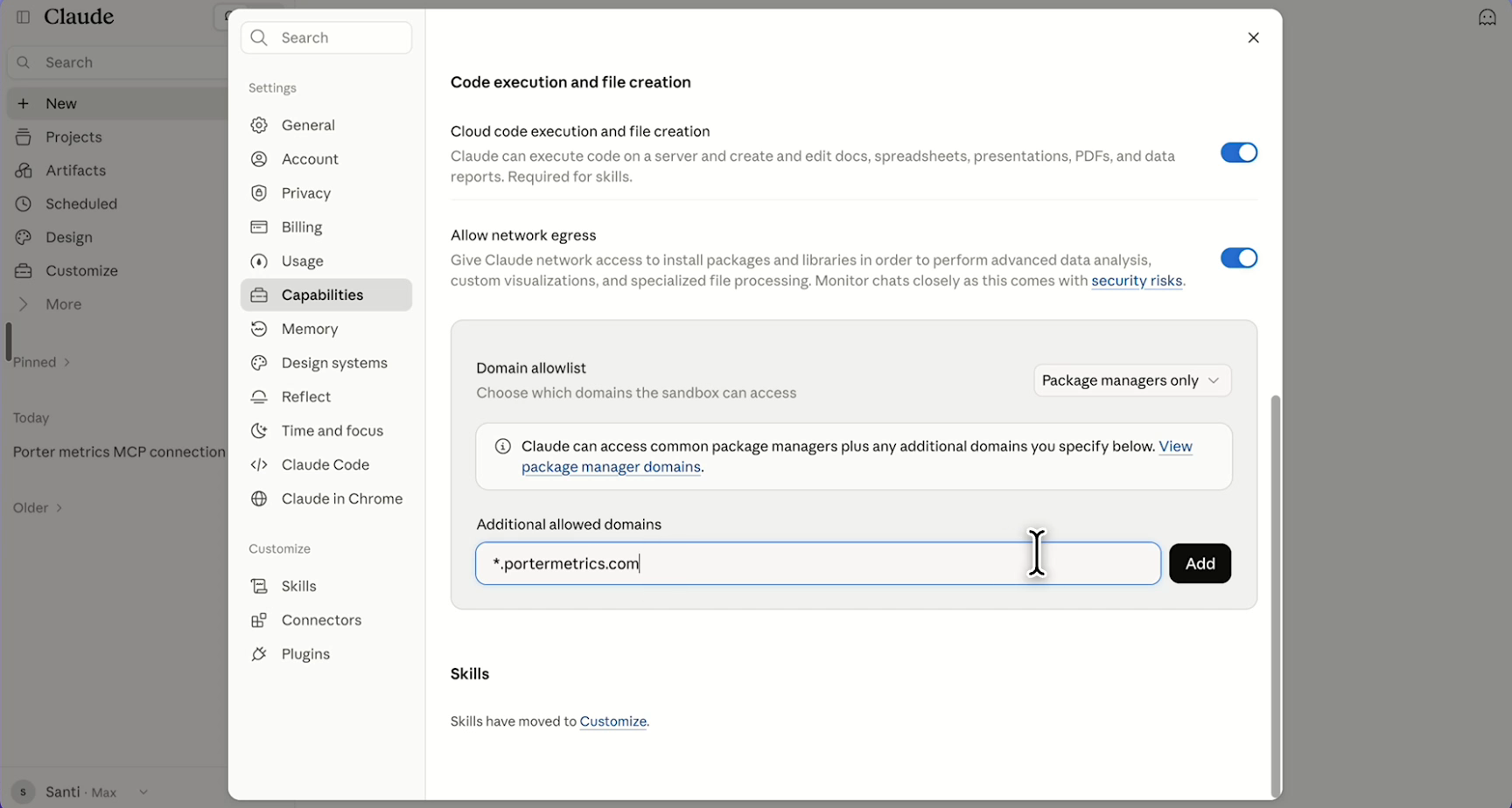The height and width of the screenshot is (808, 1512).
Task: Click the info icon in package manager notice
Action: [503, 447]
